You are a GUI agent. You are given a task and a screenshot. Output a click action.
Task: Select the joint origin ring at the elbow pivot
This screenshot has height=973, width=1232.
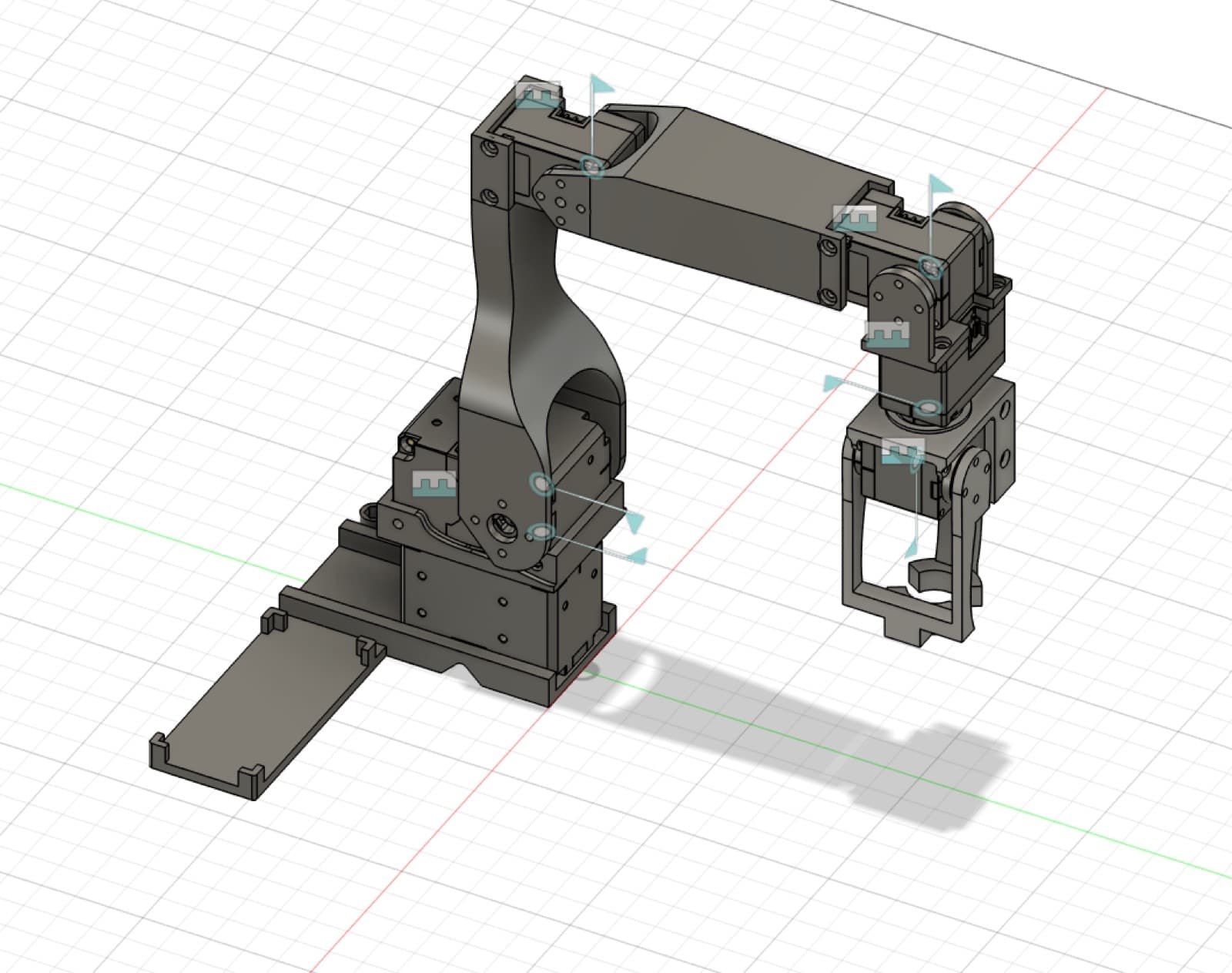click(x=592, y=164)
